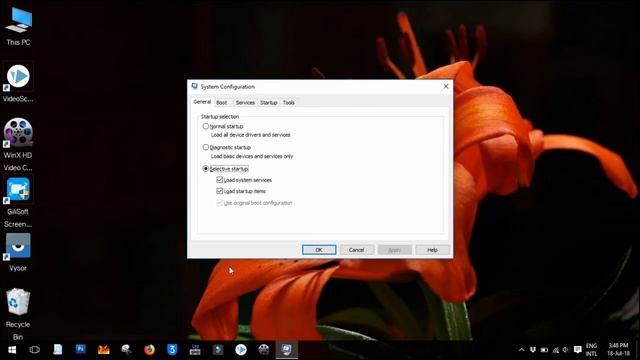Image resolution: width=640 pixels, height=360 pixels.
Task: Click the Cancel button
Action: [357, 250]
